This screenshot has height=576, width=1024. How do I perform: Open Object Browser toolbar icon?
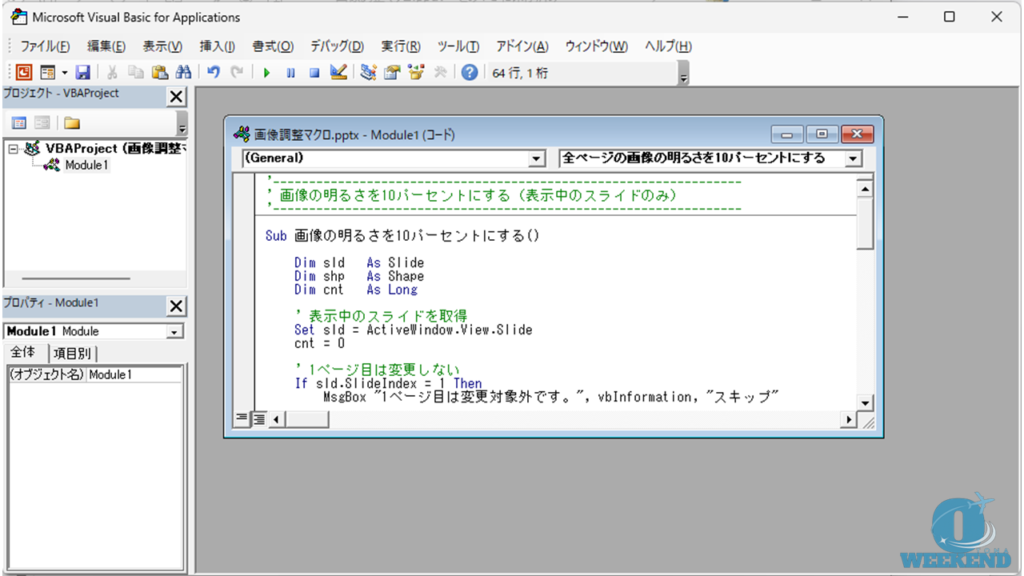click(x=416, y=72)
